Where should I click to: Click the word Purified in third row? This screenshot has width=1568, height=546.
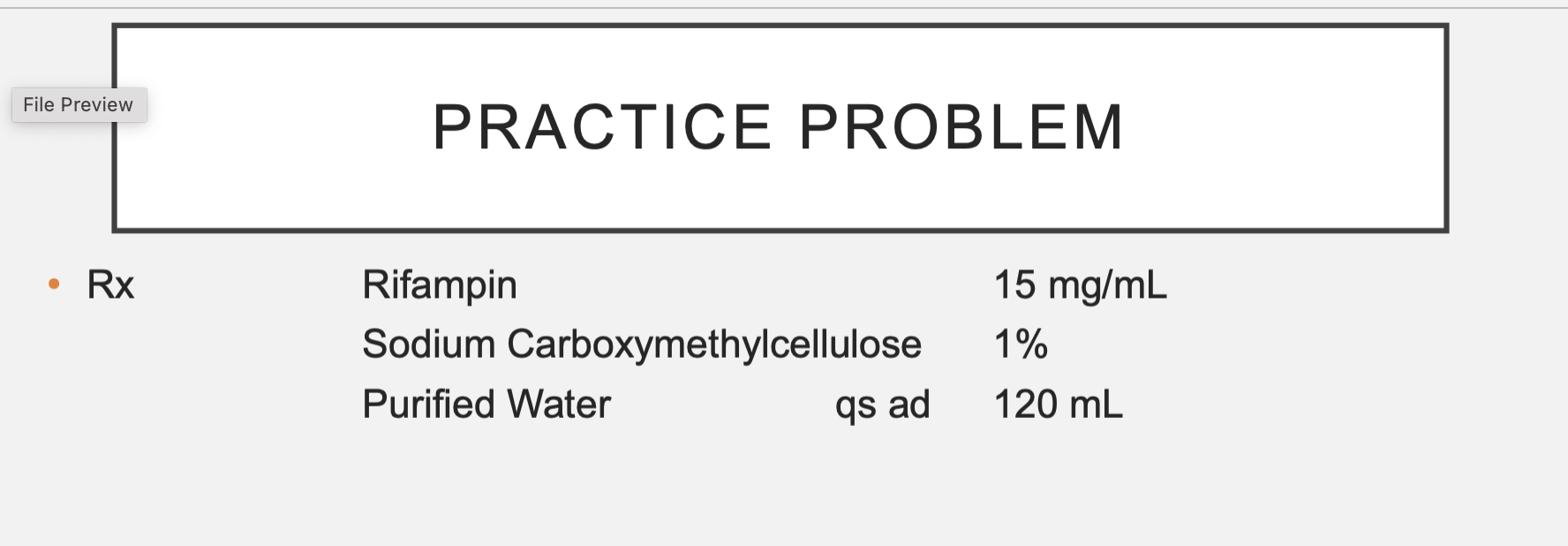tap(429, 405)
